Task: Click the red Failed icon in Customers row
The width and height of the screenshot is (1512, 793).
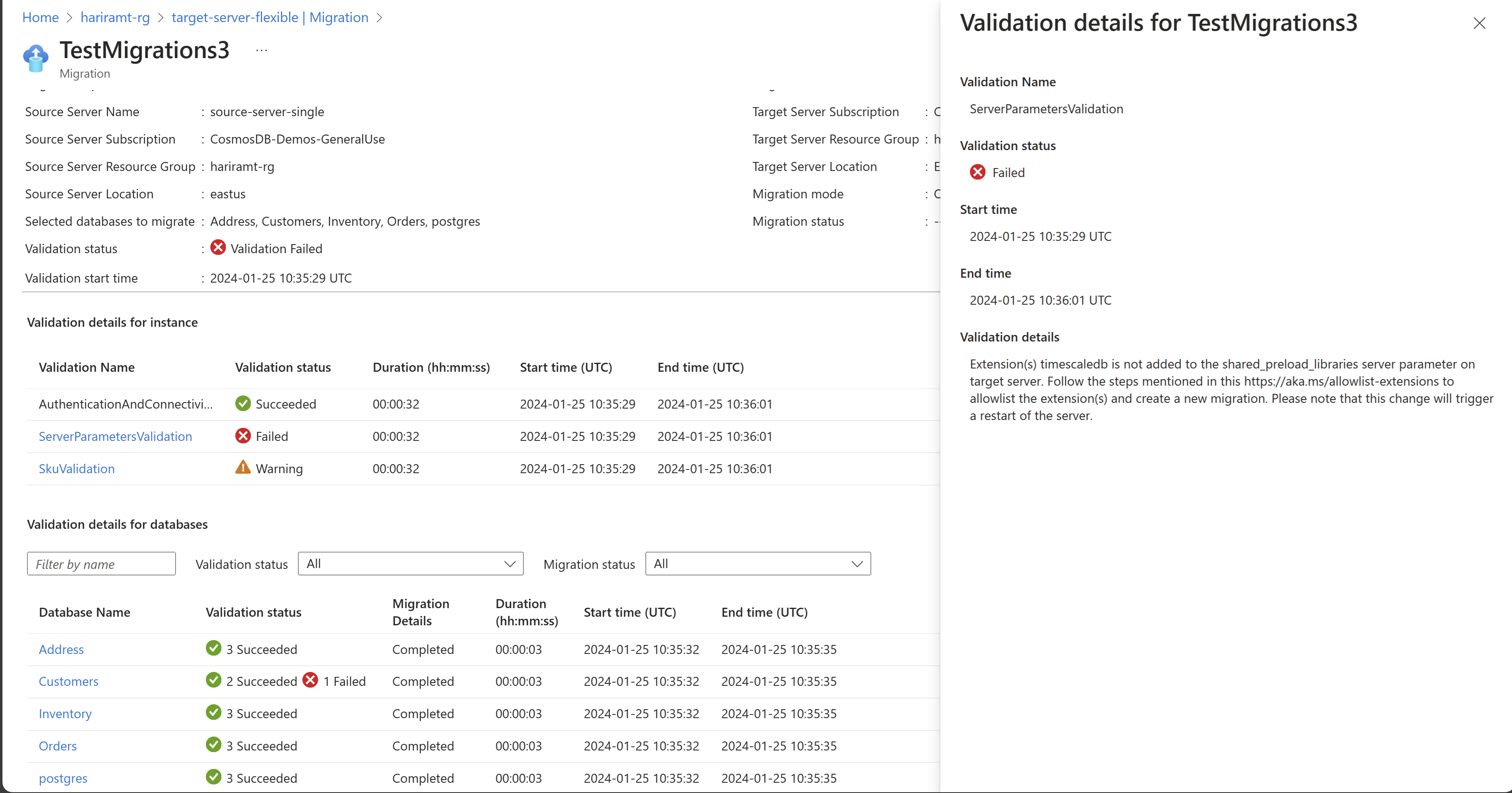Action: pos(311,681)
